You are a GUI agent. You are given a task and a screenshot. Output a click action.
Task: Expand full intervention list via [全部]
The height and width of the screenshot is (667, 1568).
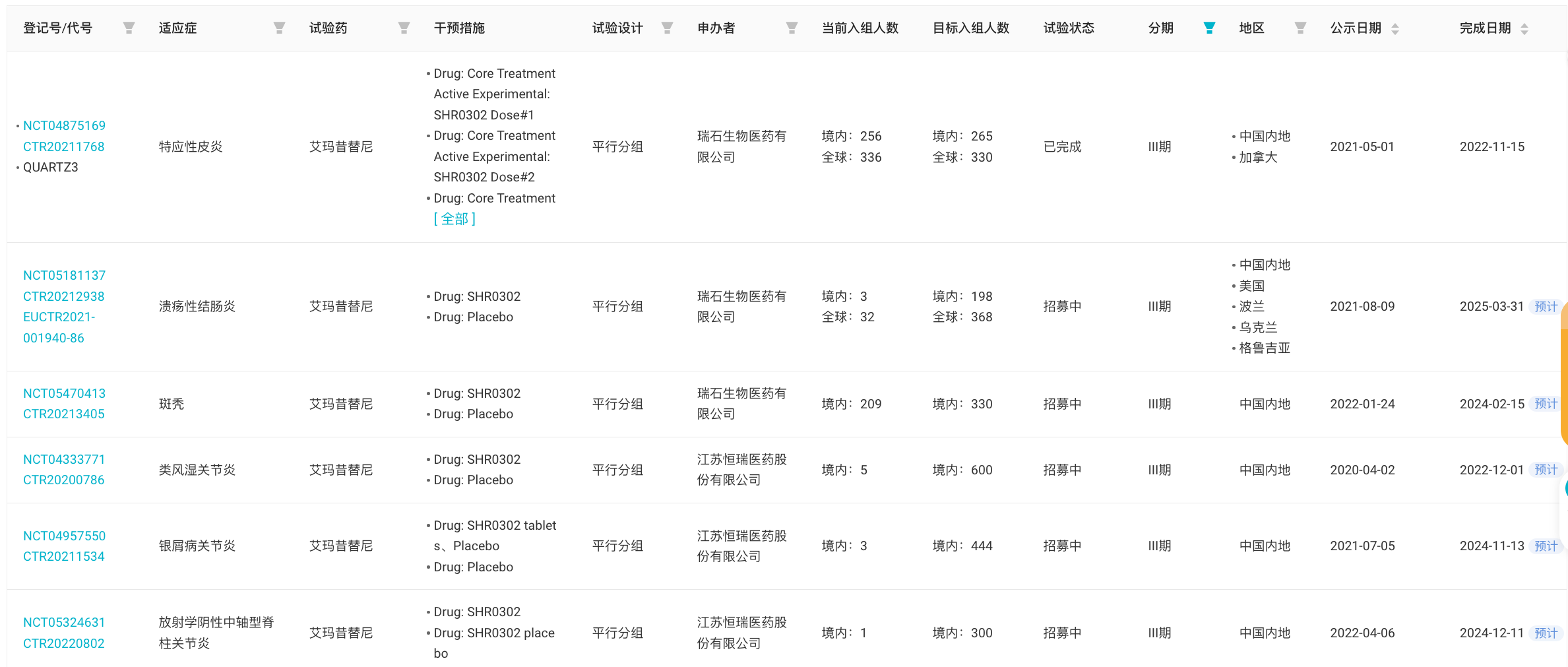[x=455, y=219]
